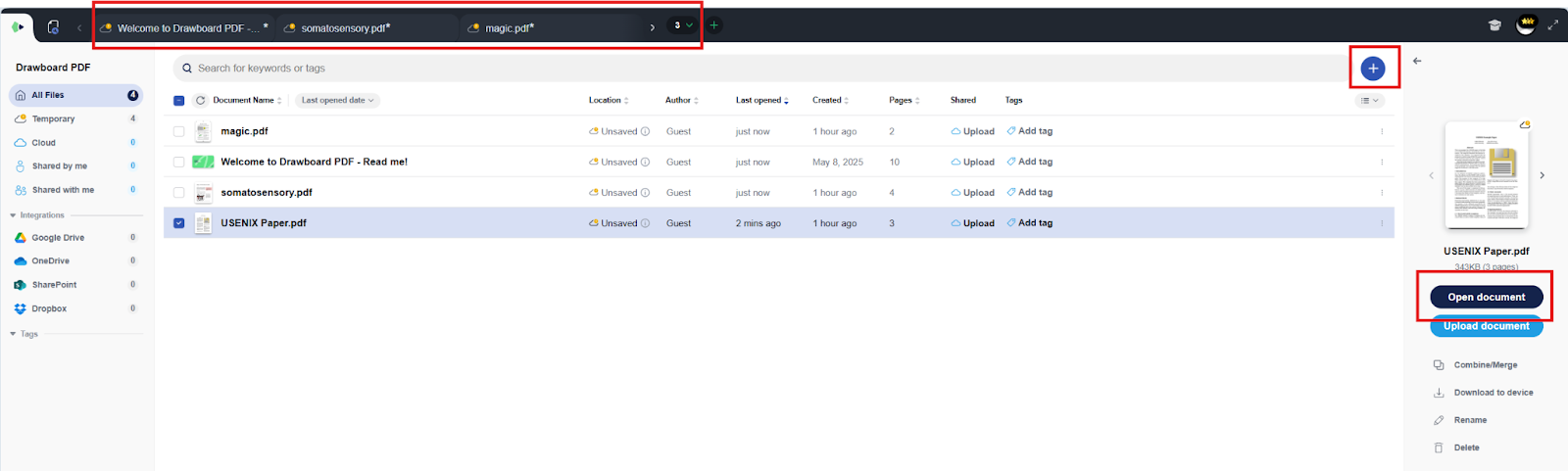Screen dimensions: 1568x471
Task: Click Upload link for magic.pdf
Action: tap(972, 131)
